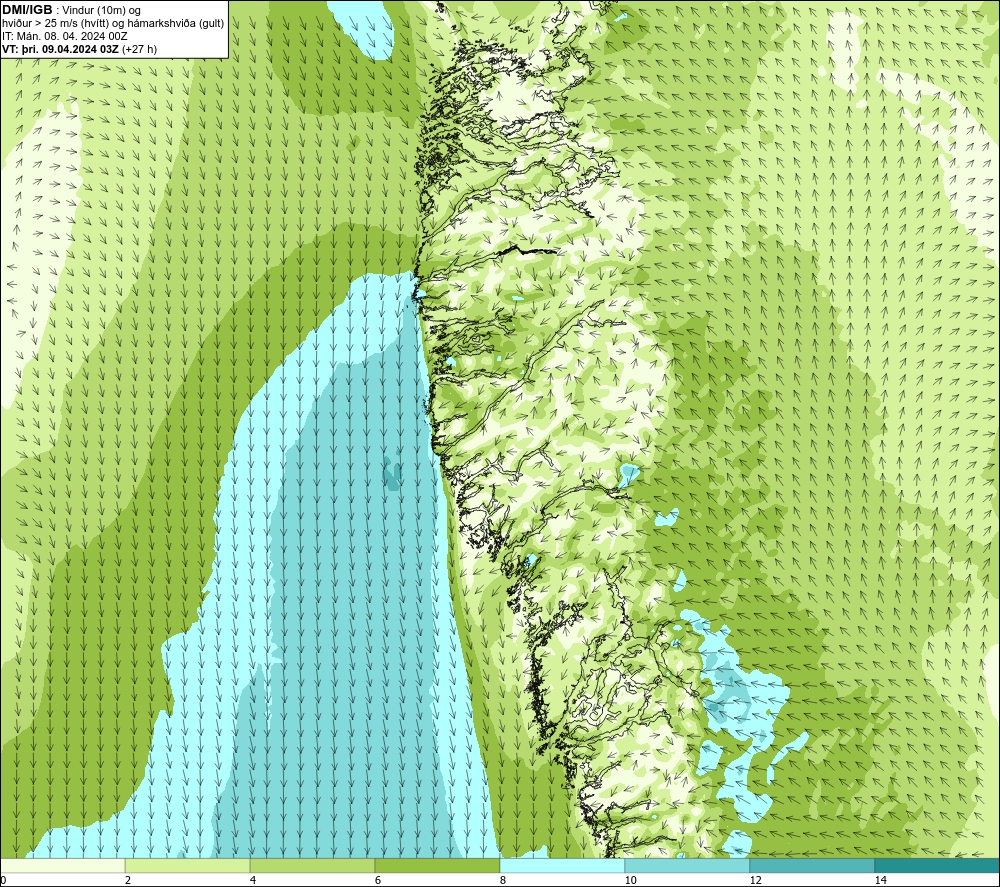Click the legend label '8'
This screenshot has height=887, width=1000.
coord(503,881)
